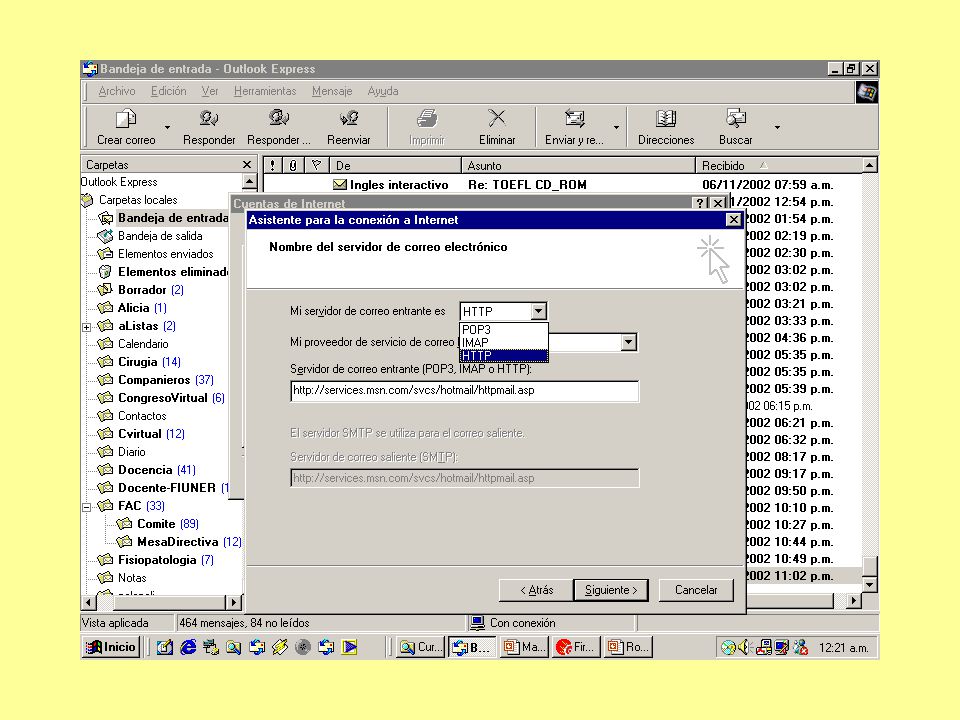This screenshot has height=720, width=960.
Task: Click the Responder toolbar icon
Action: tap(209, 118)
